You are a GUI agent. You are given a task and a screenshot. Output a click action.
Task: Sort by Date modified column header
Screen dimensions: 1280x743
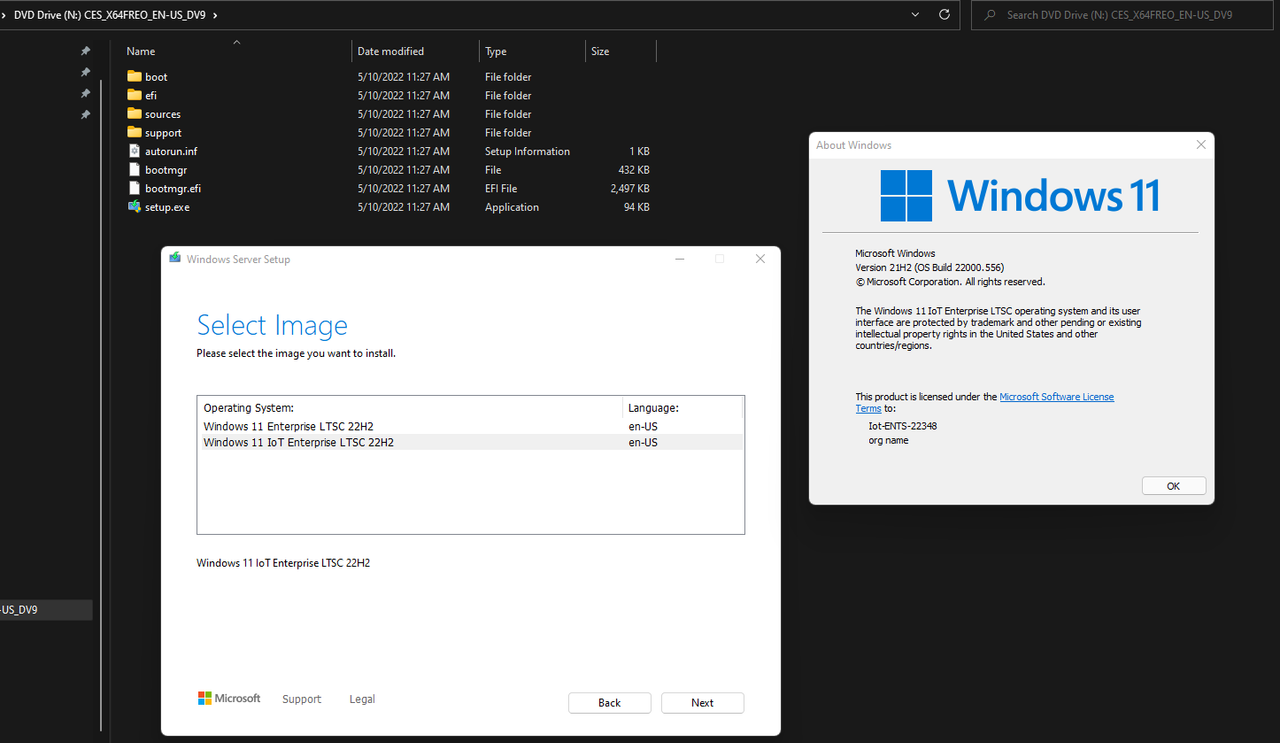coord(391,51)
